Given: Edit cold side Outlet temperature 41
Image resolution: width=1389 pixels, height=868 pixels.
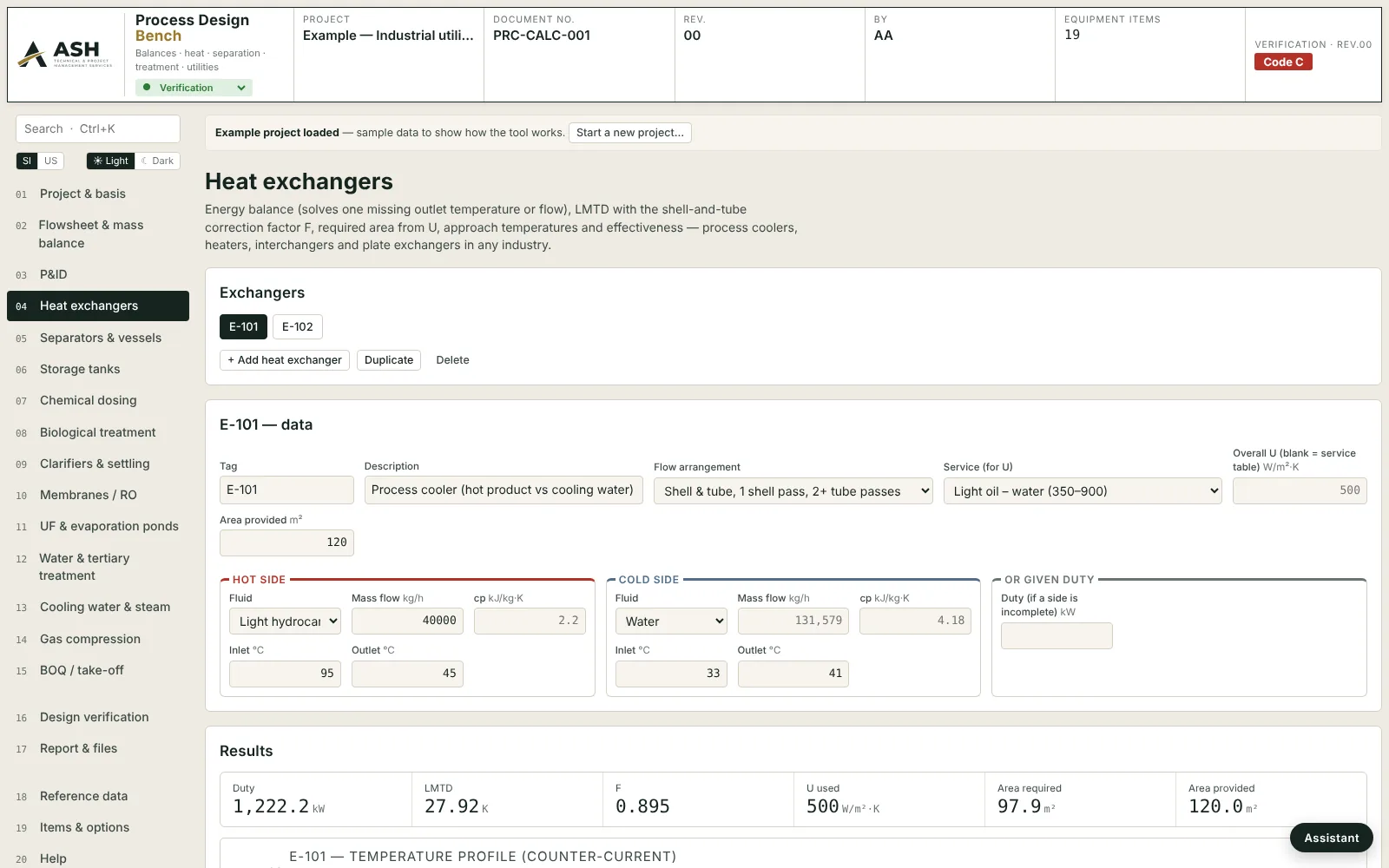Looking at the screenshot, I should tap(793, 674).
